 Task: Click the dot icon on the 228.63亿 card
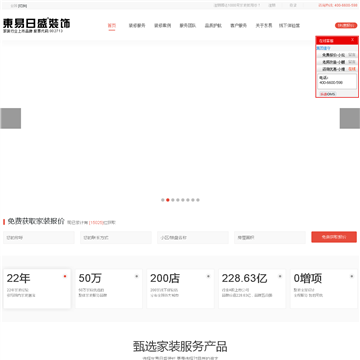280,276
